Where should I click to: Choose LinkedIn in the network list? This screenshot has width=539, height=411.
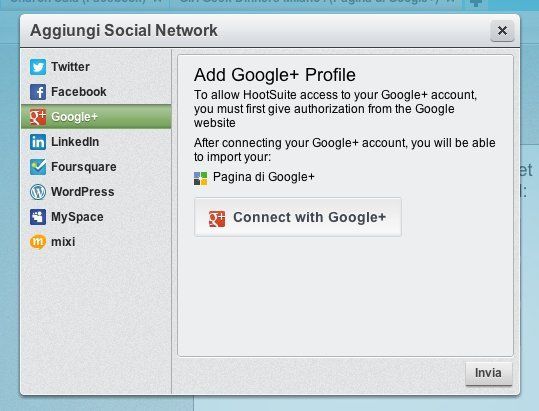click(96, 142)
